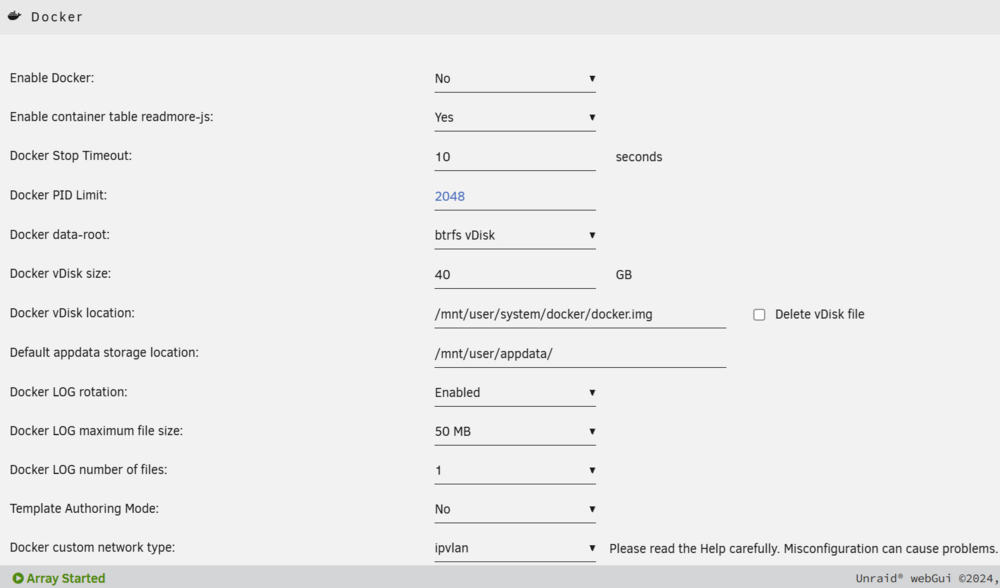Screen dimensions: 1000x588
Task: Click the Unraid webGui copyright text
Action: 927,578
